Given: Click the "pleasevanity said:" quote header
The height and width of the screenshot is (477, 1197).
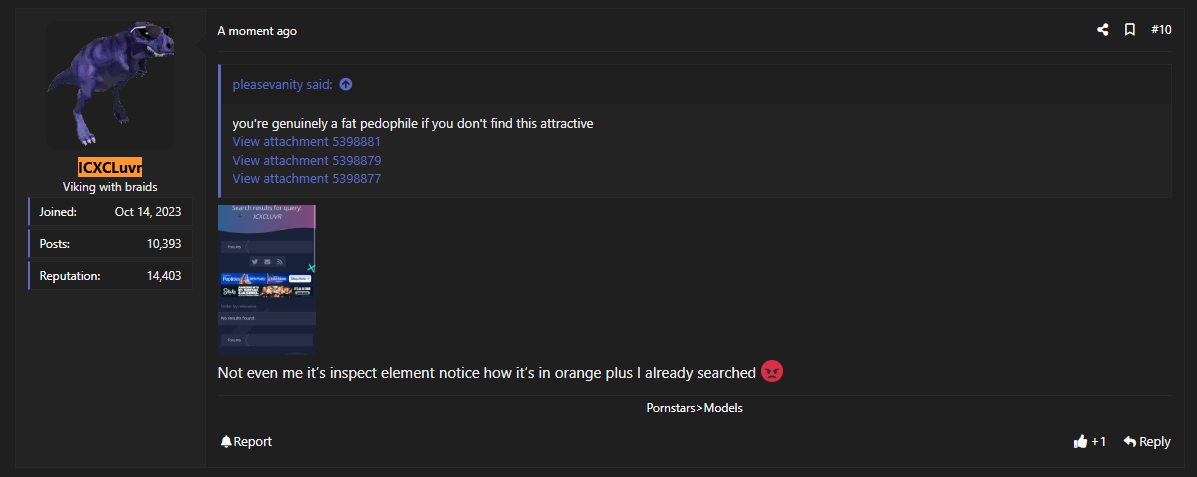Looking at the screenshot, I should [282, 84].
